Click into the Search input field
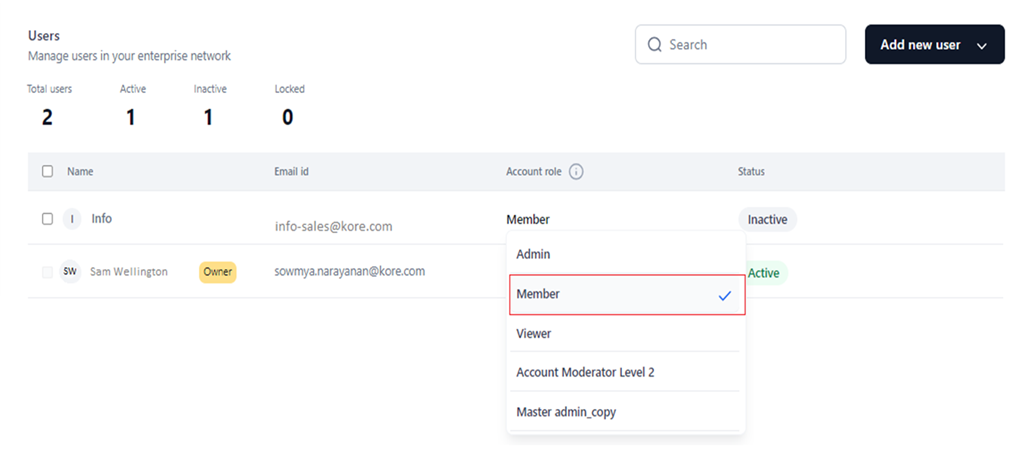Image resolution: width=1018 pixels, height=455 pixels. 740,45
